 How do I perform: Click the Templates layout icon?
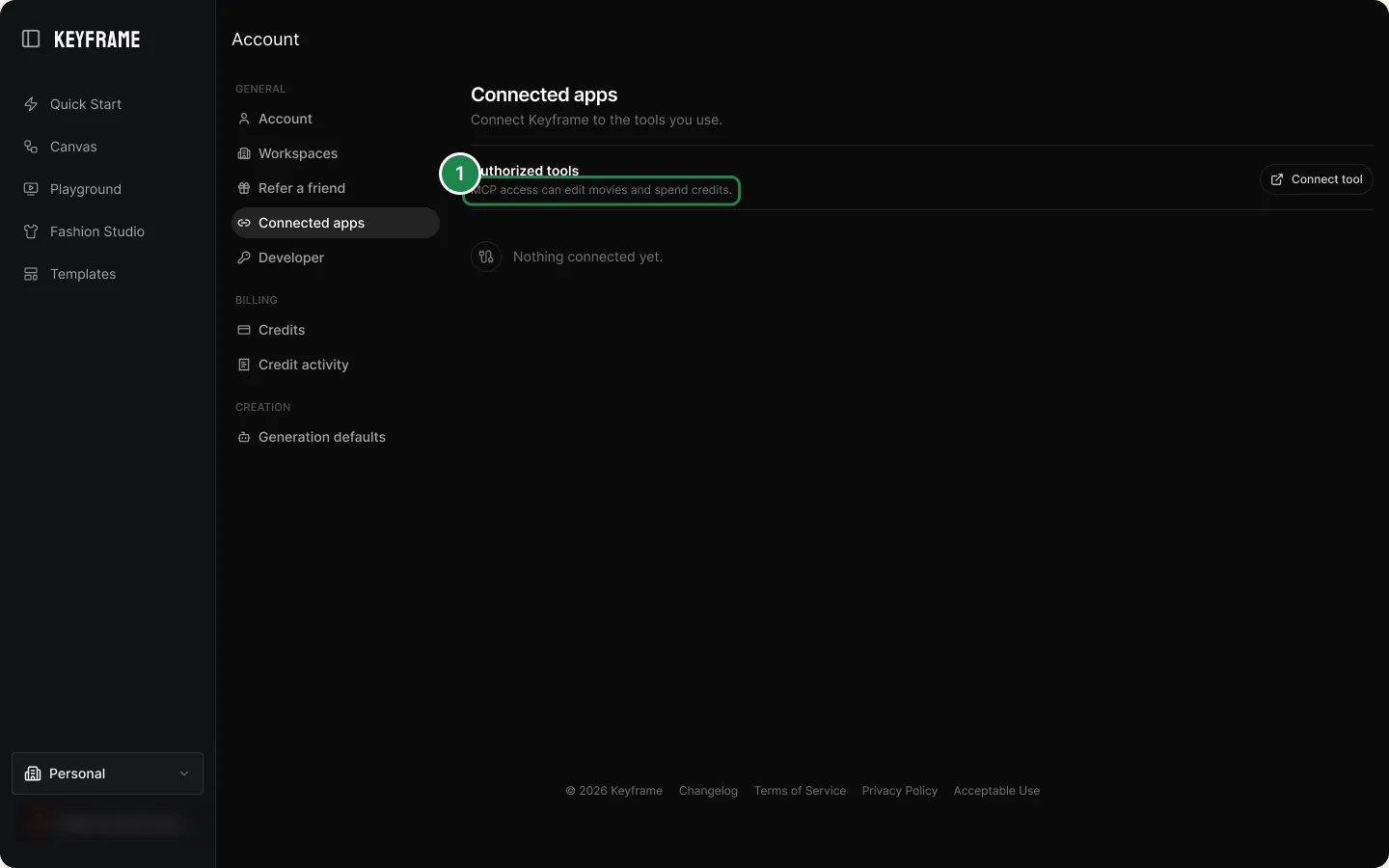tap(31, 274)
